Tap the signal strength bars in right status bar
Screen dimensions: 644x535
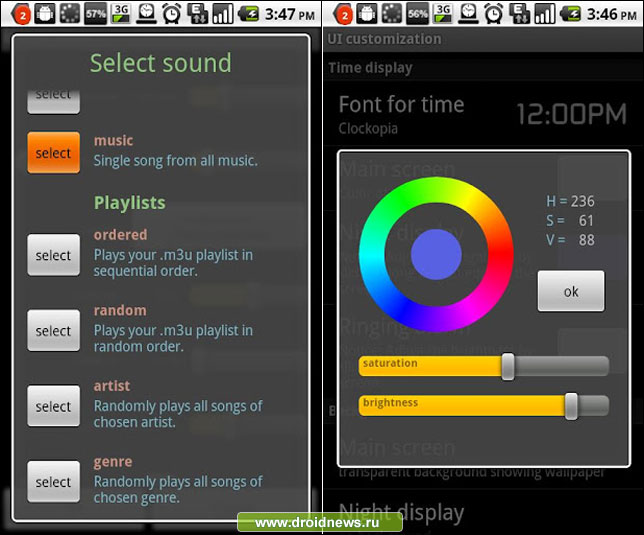545,14
